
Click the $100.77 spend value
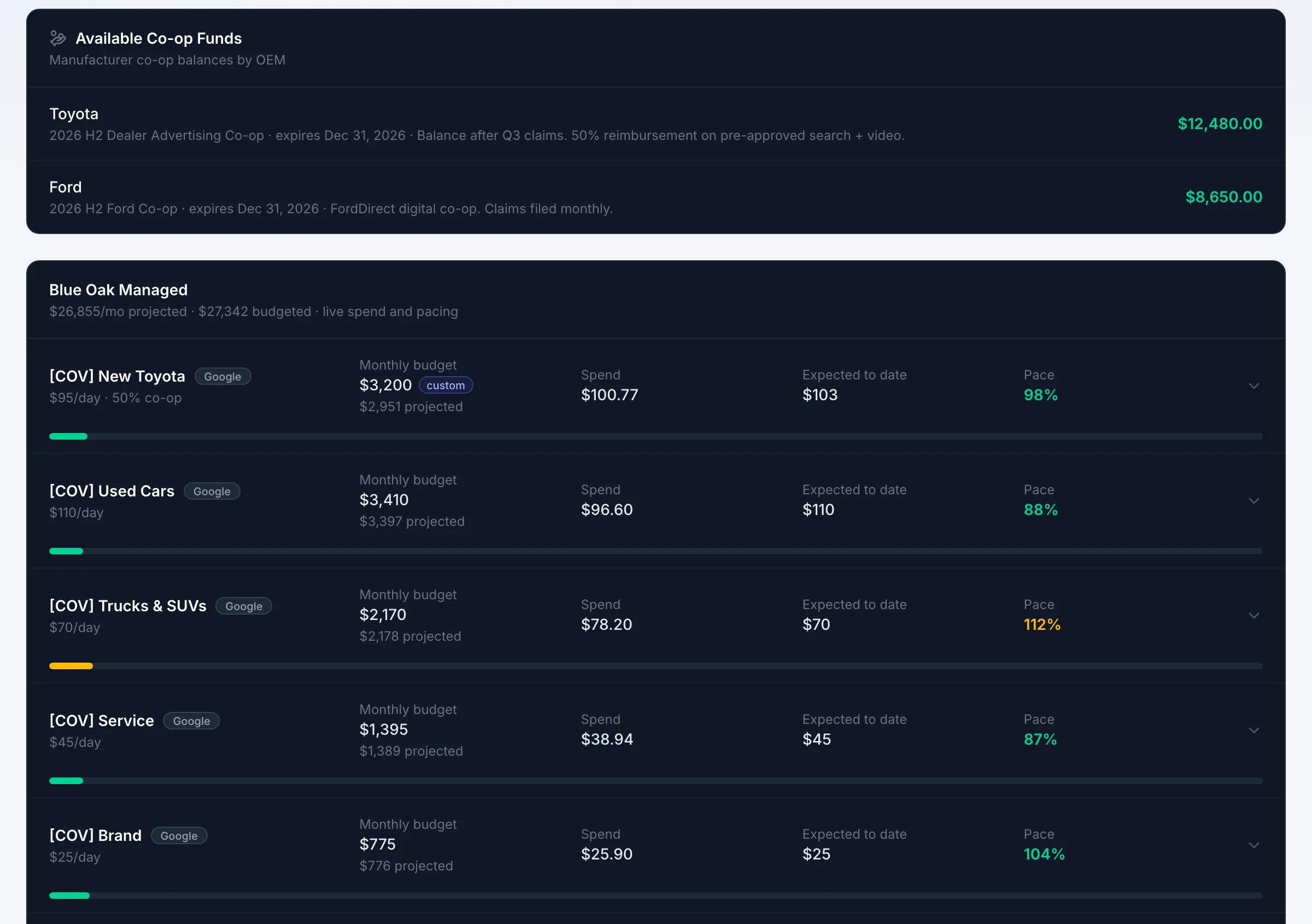point(610,395)
